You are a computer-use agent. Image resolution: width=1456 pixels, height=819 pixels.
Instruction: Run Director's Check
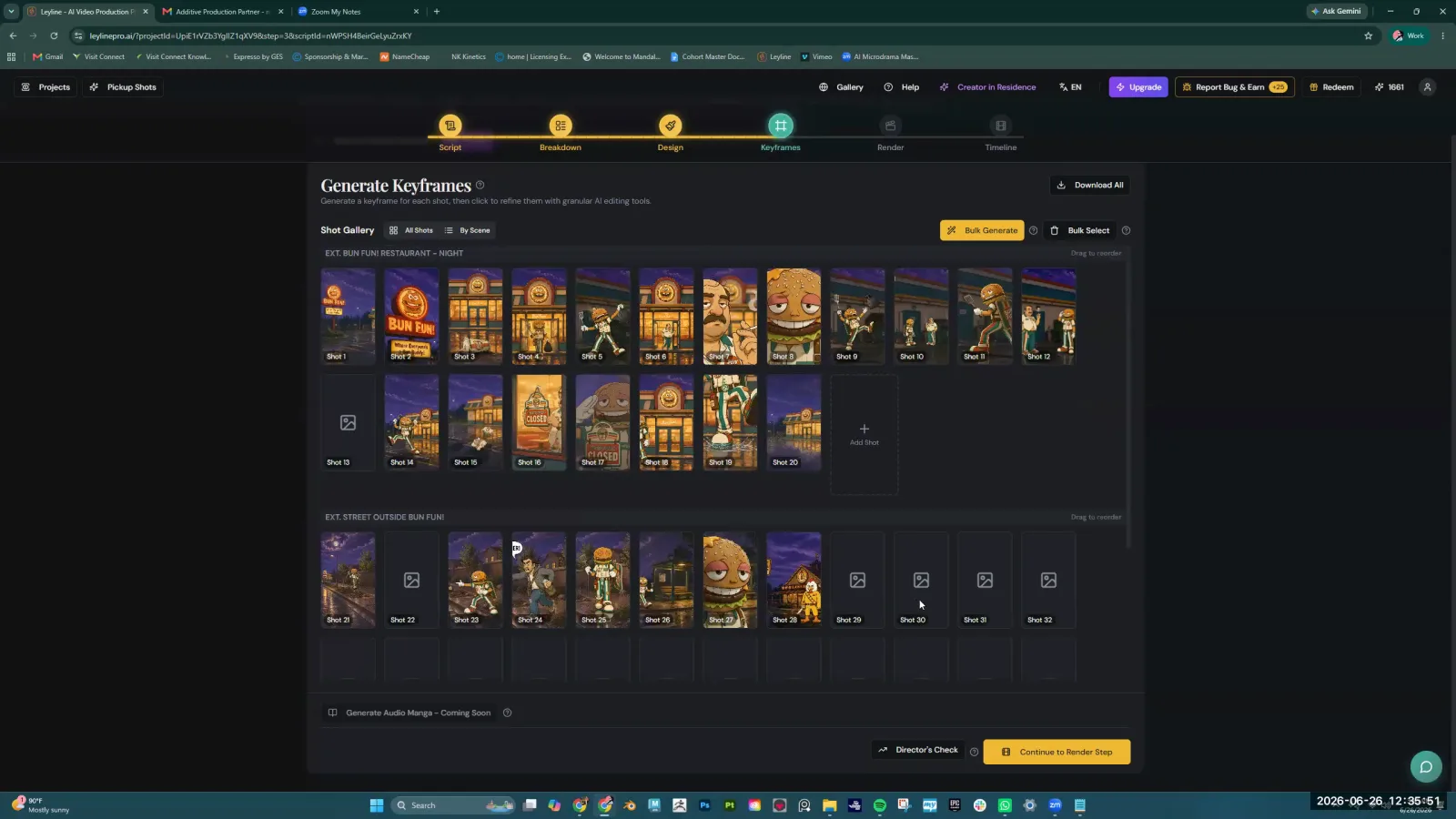point(918,750)
